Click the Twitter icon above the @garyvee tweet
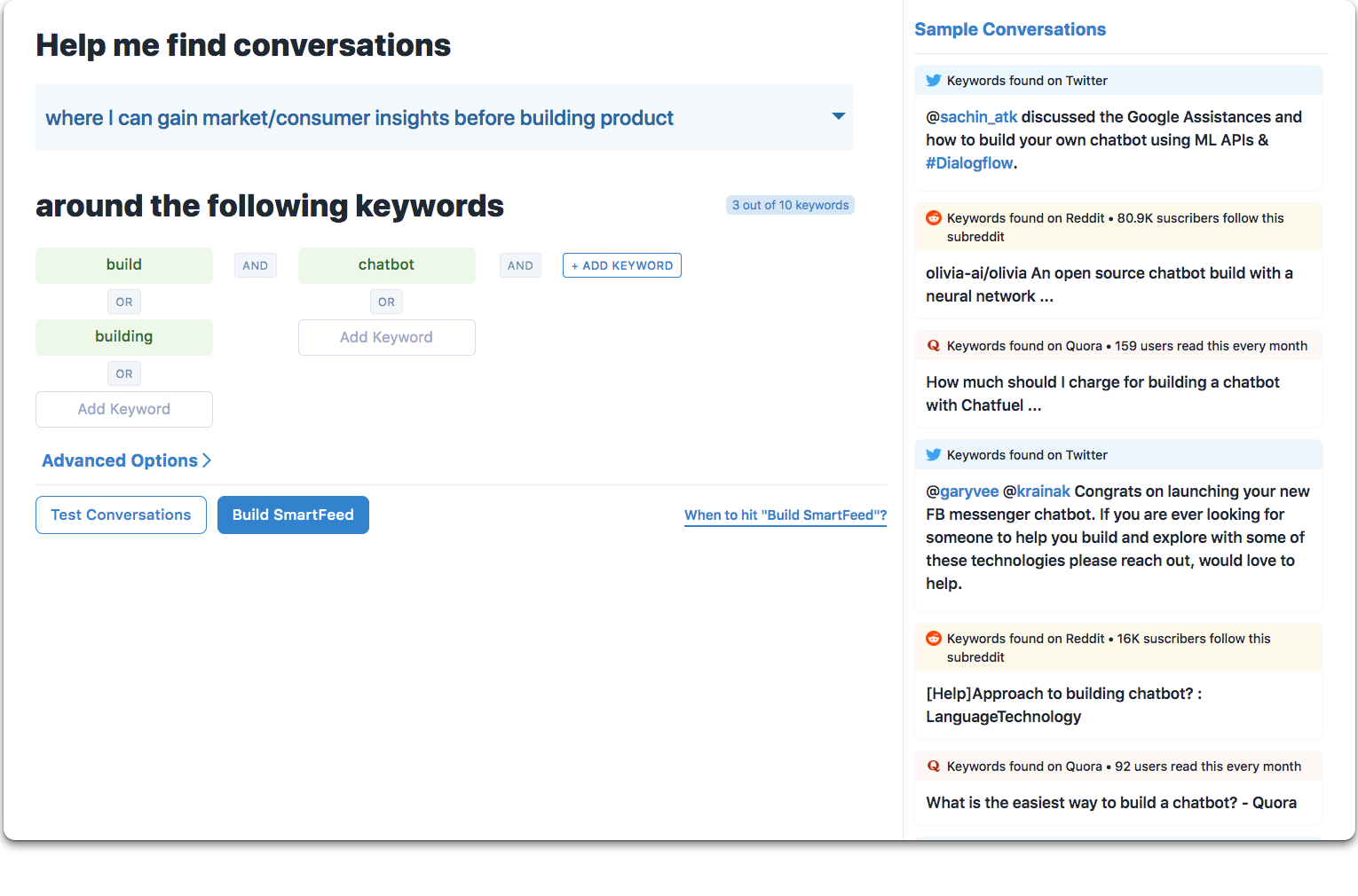Viewport: 1358px width, 896px height. coord(933,454)
